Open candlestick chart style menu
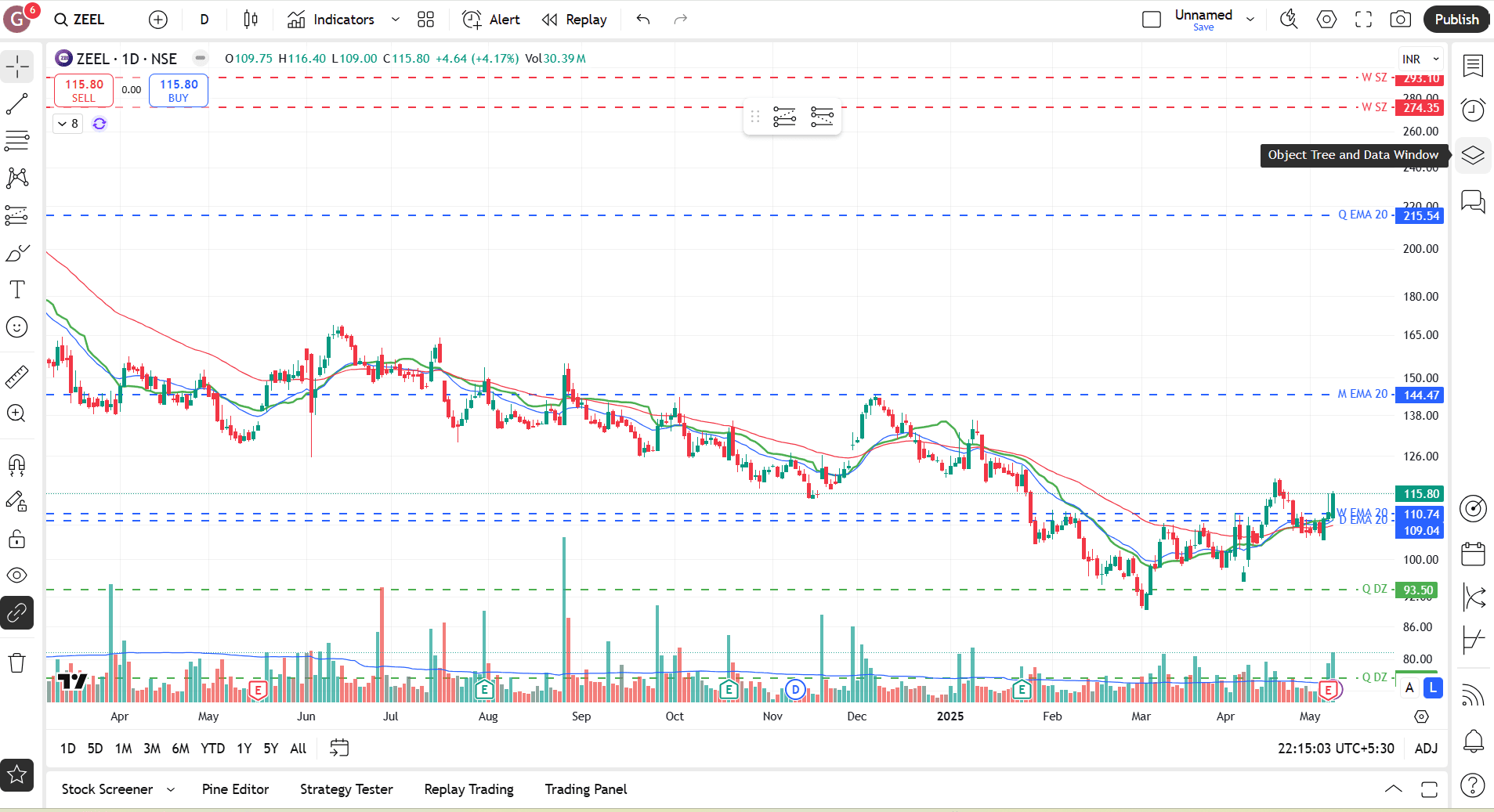This screenshot has width=1494, height=812. (251, 20)
